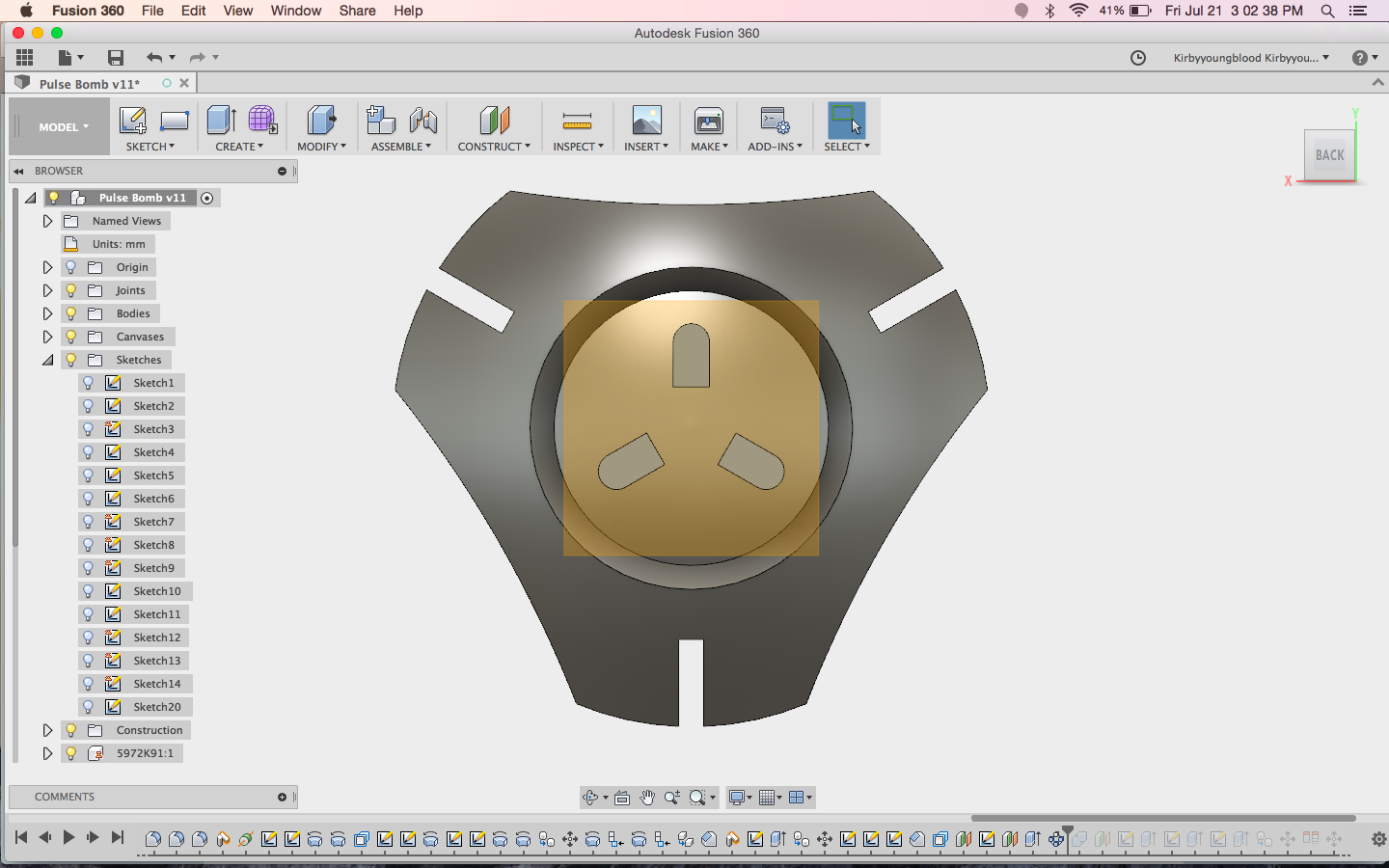
Task: Select the New Component assemble icon
Action: coord(381,121)
